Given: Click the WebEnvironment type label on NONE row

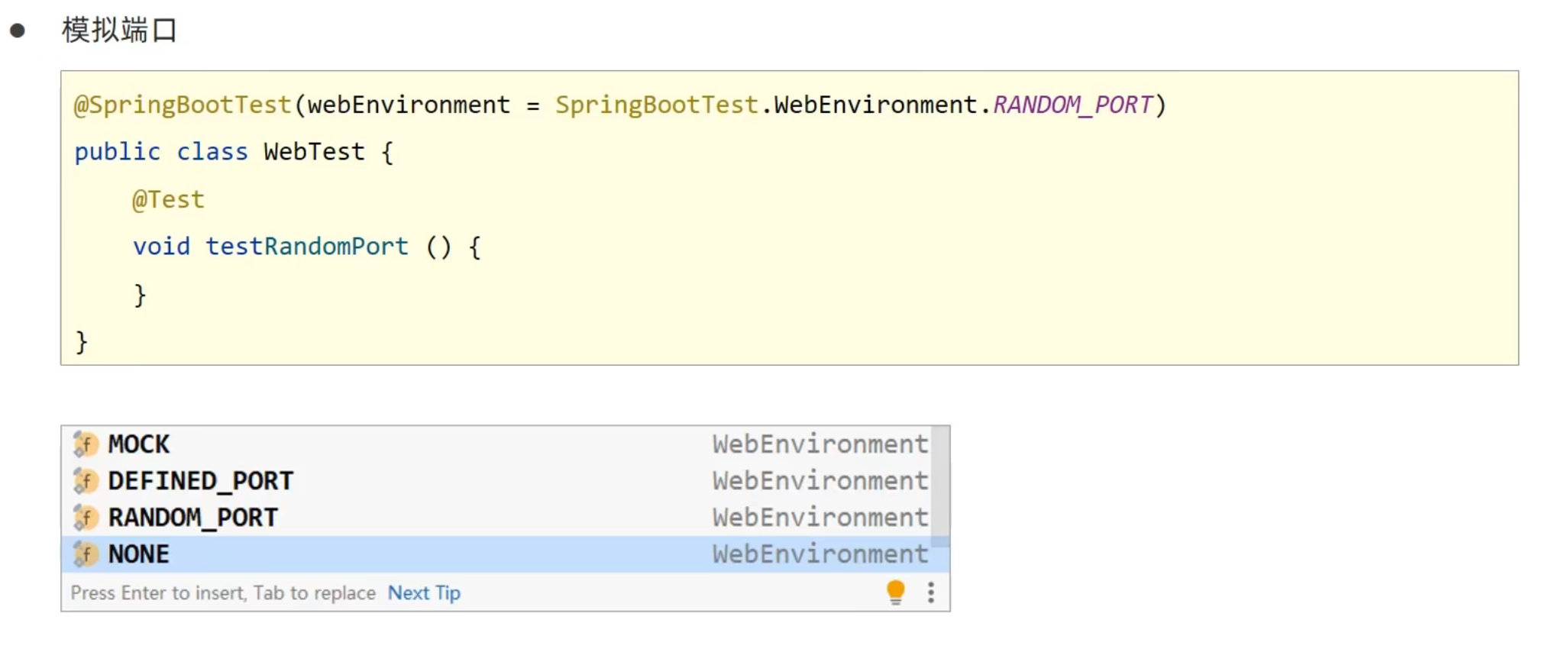Looking at the screenshot, I should coord(820,554).
